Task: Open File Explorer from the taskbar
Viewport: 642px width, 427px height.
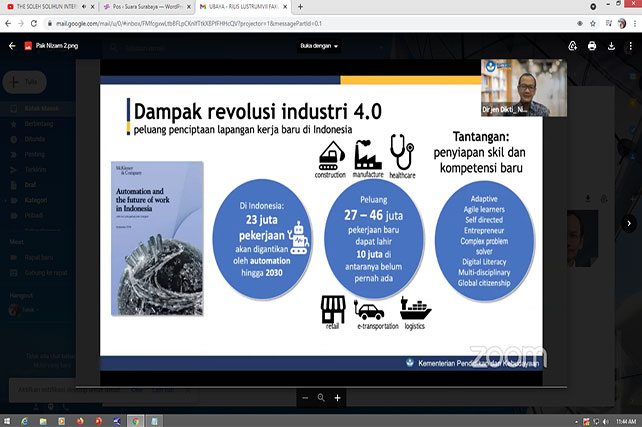Action: tap(43, 421)
